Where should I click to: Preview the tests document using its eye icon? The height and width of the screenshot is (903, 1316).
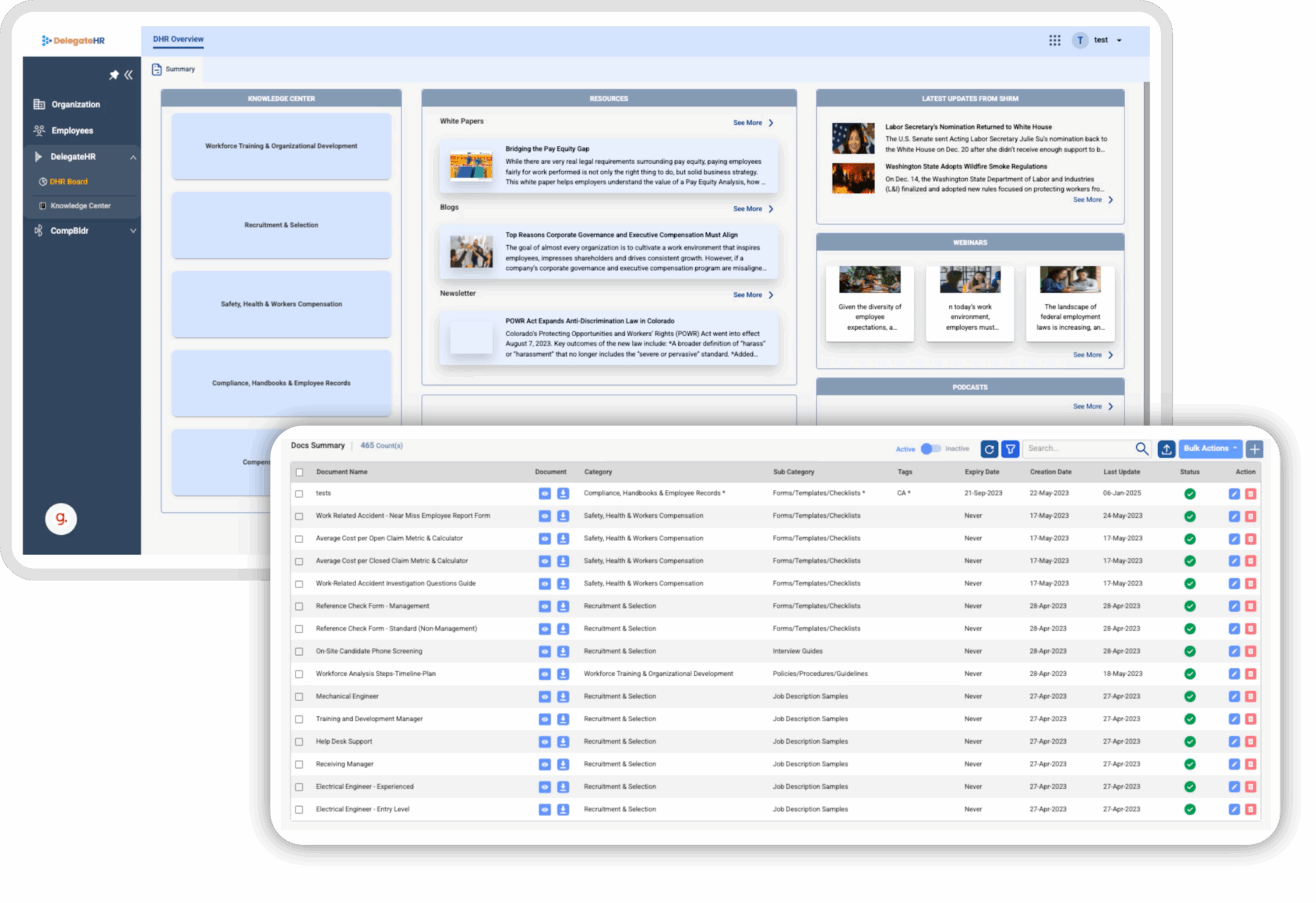click(544, 494)
